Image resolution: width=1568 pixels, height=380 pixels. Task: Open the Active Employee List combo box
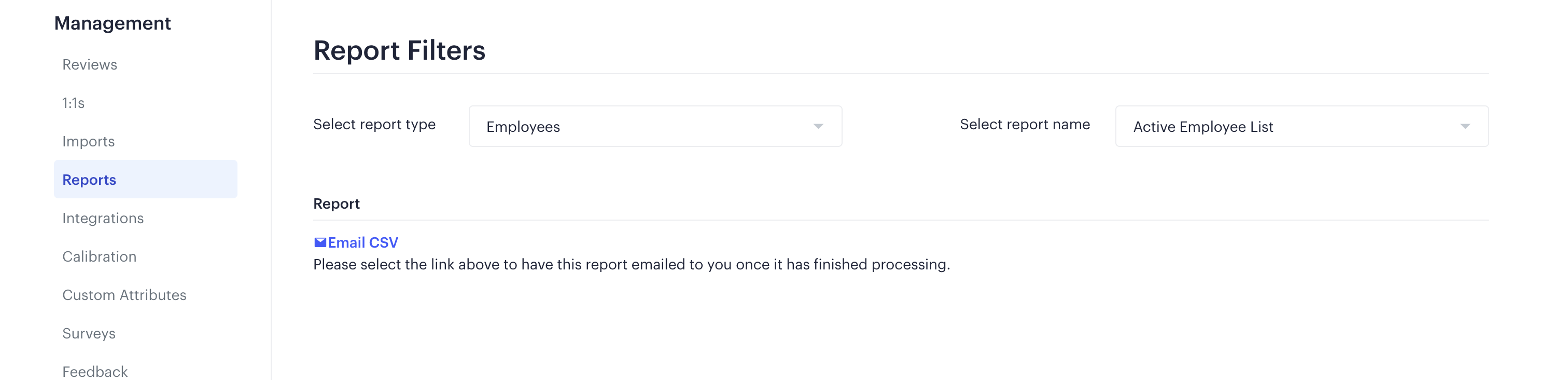[1302, 126]
